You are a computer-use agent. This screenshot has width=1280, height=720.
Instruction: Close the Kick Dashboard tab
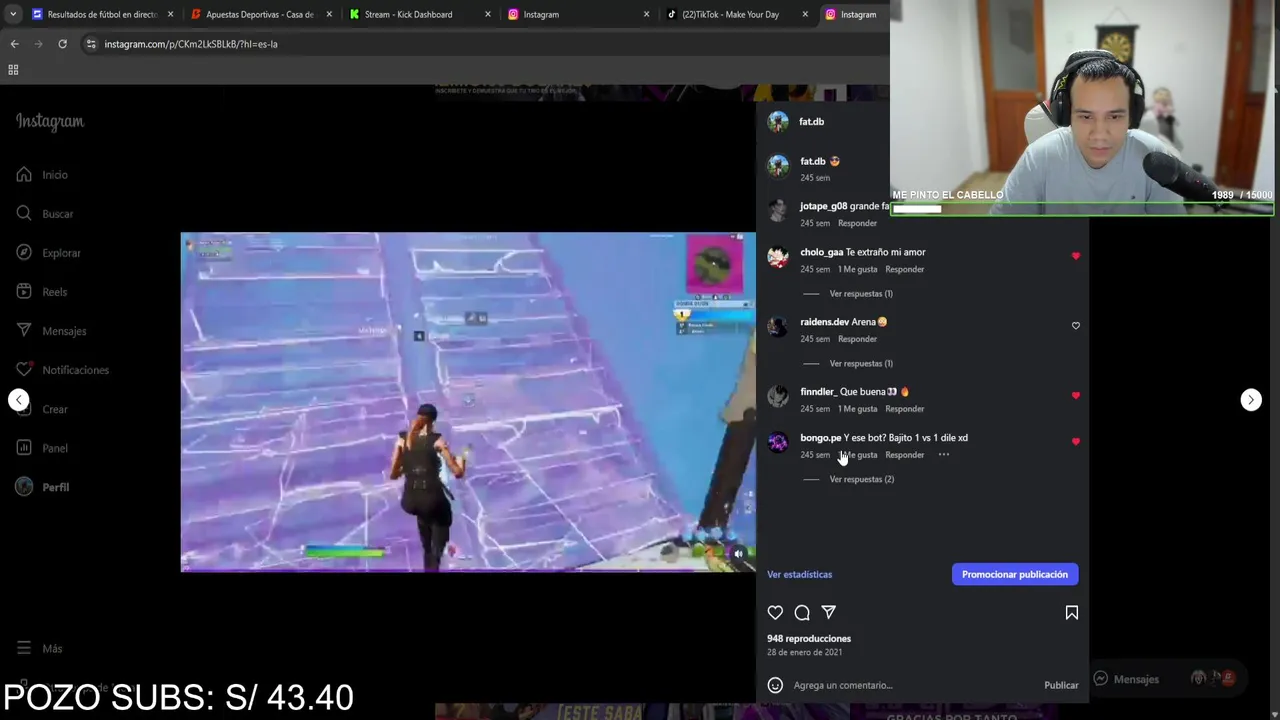(488, 14)
